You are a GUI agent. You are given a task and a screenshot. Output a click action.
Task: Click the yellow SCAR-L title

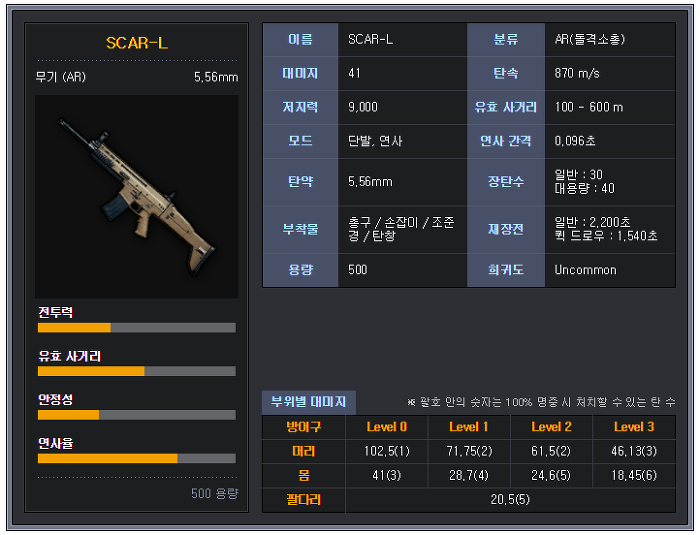coord(137,43)
